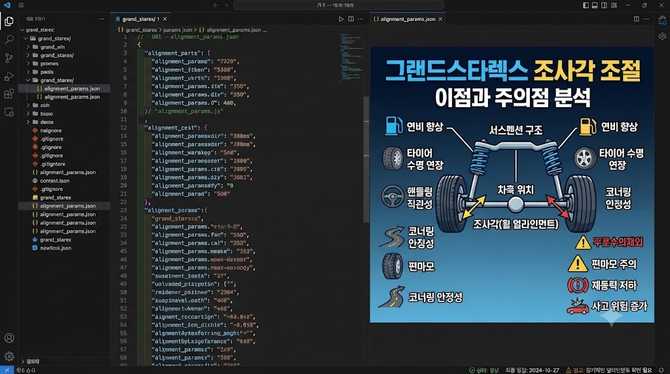
Task: Run the file with the play button
Action: tap(341, 19)
